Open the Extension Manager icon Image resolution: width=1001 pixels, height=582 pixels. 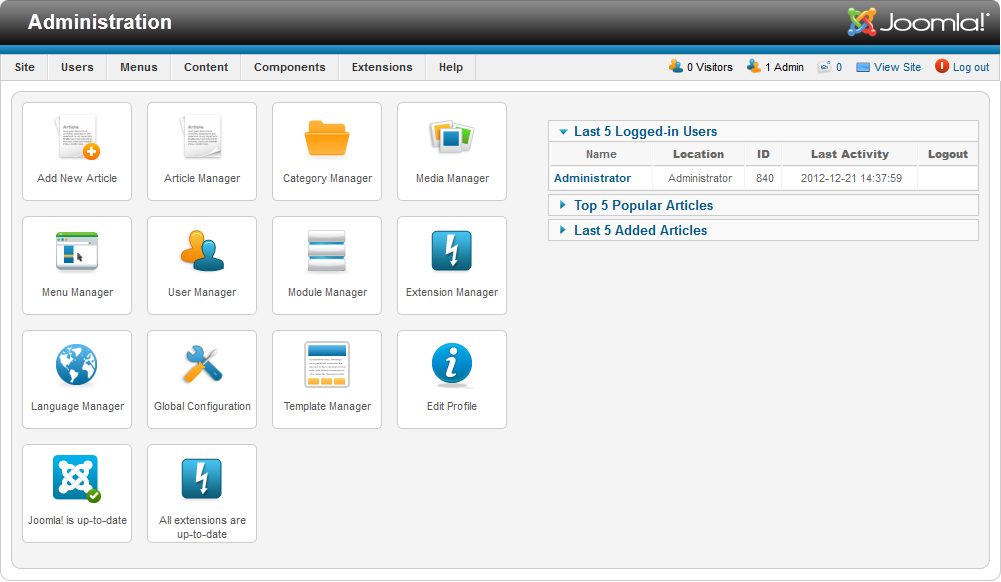452,251
